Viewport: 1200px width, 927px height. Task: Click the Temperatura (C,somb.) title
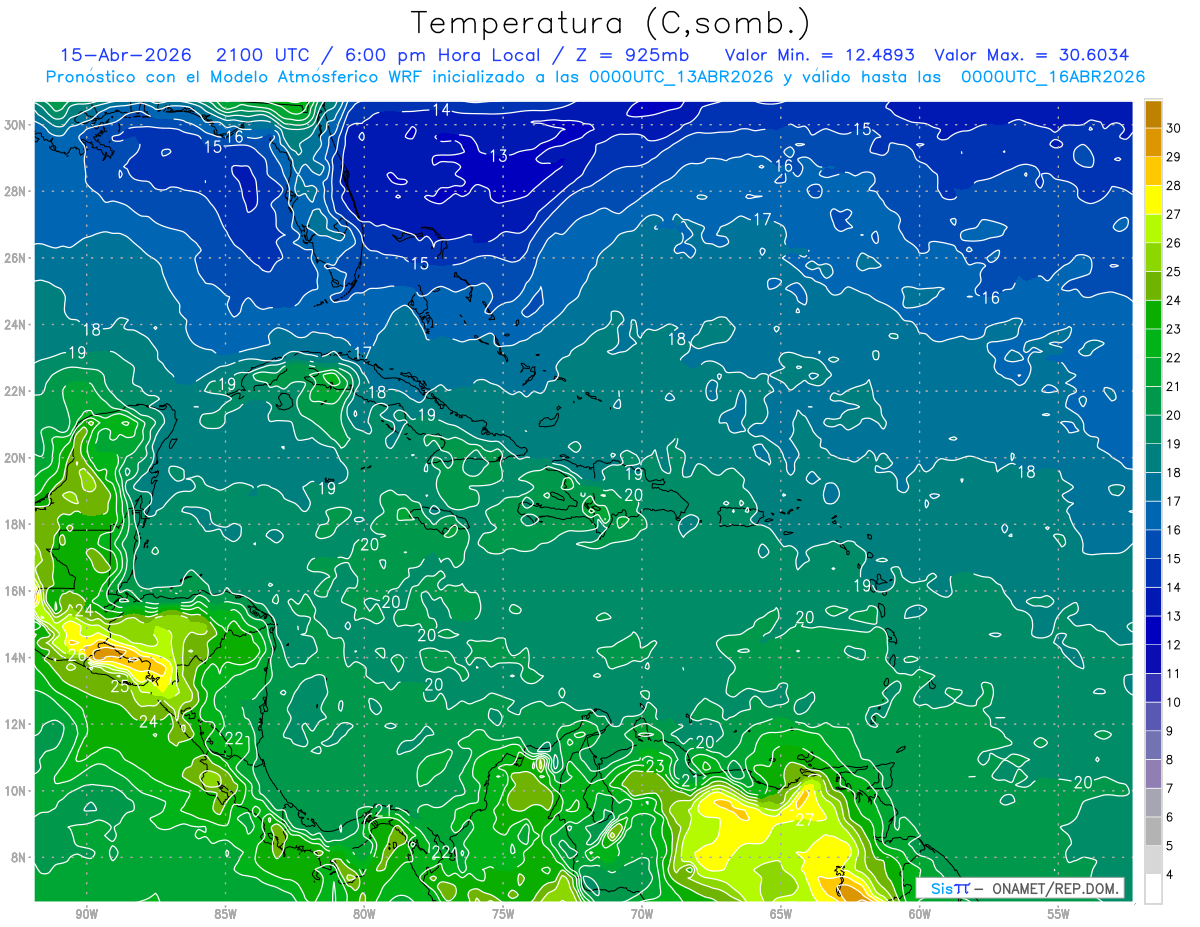pos(610,23)
